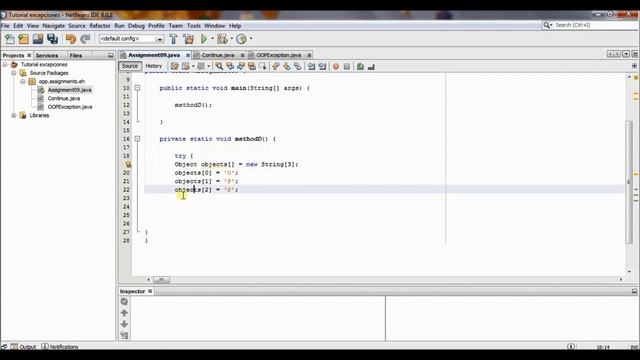Image resolution: width=640 pixels, height=360 pixels.
Task: Click the editor horizontal scrollbar thumb
Action: 161,280
